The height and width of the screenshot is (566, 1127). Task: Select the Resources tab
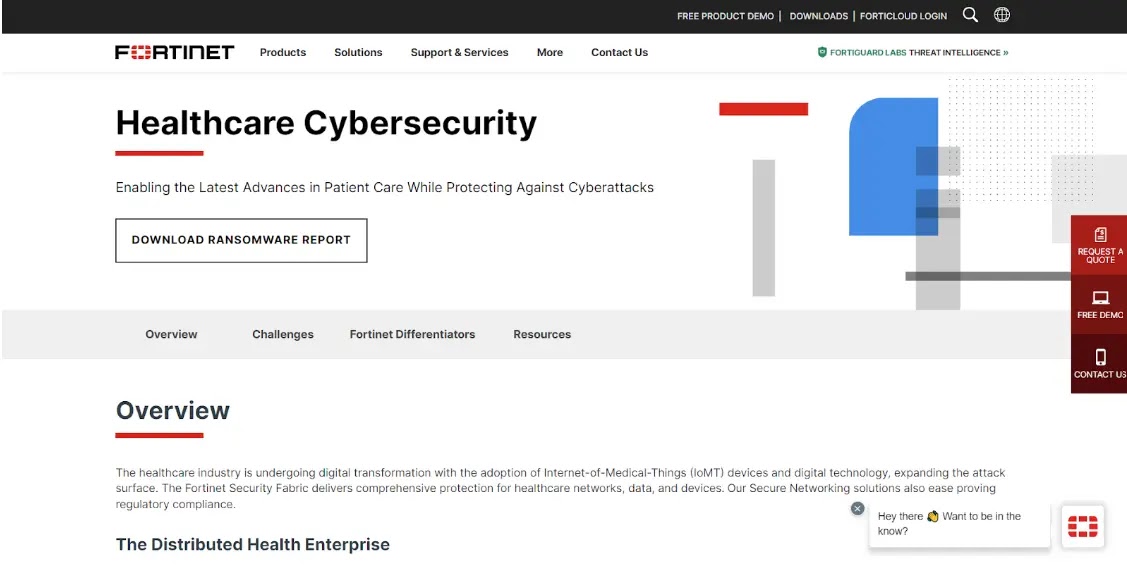click(x=542, y=334)
